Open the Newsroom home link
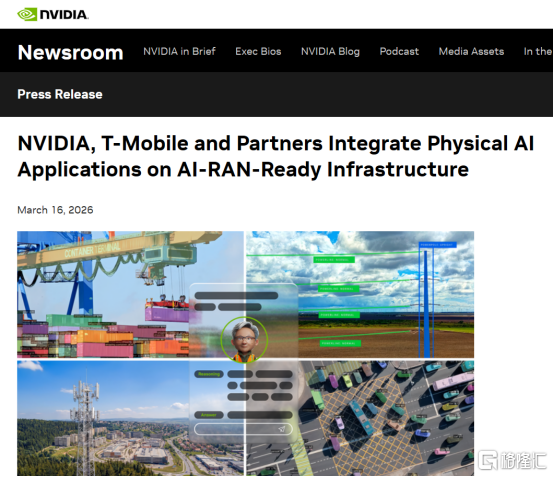The height and width of the screenshot is (477, 553). pos(71,52)
